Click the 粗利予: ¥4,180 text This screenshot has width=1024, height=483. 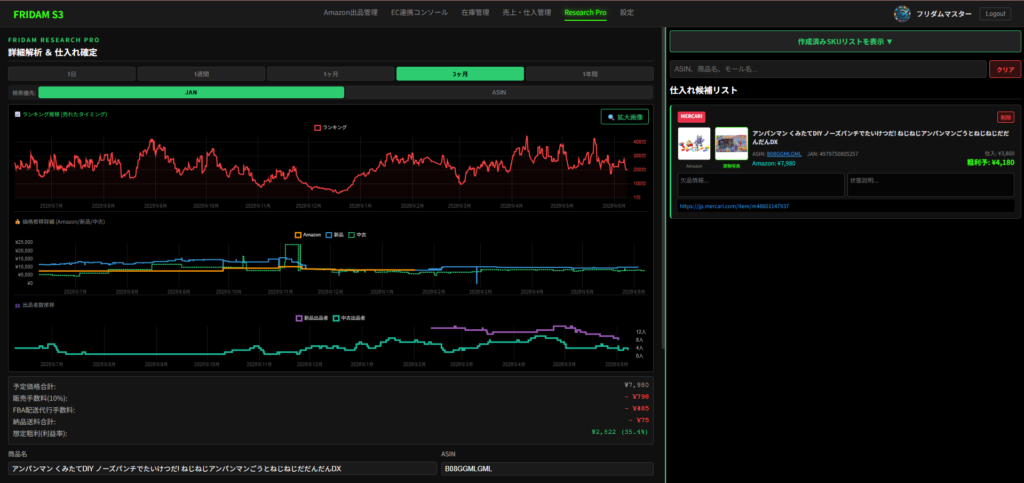click(990, 163)
